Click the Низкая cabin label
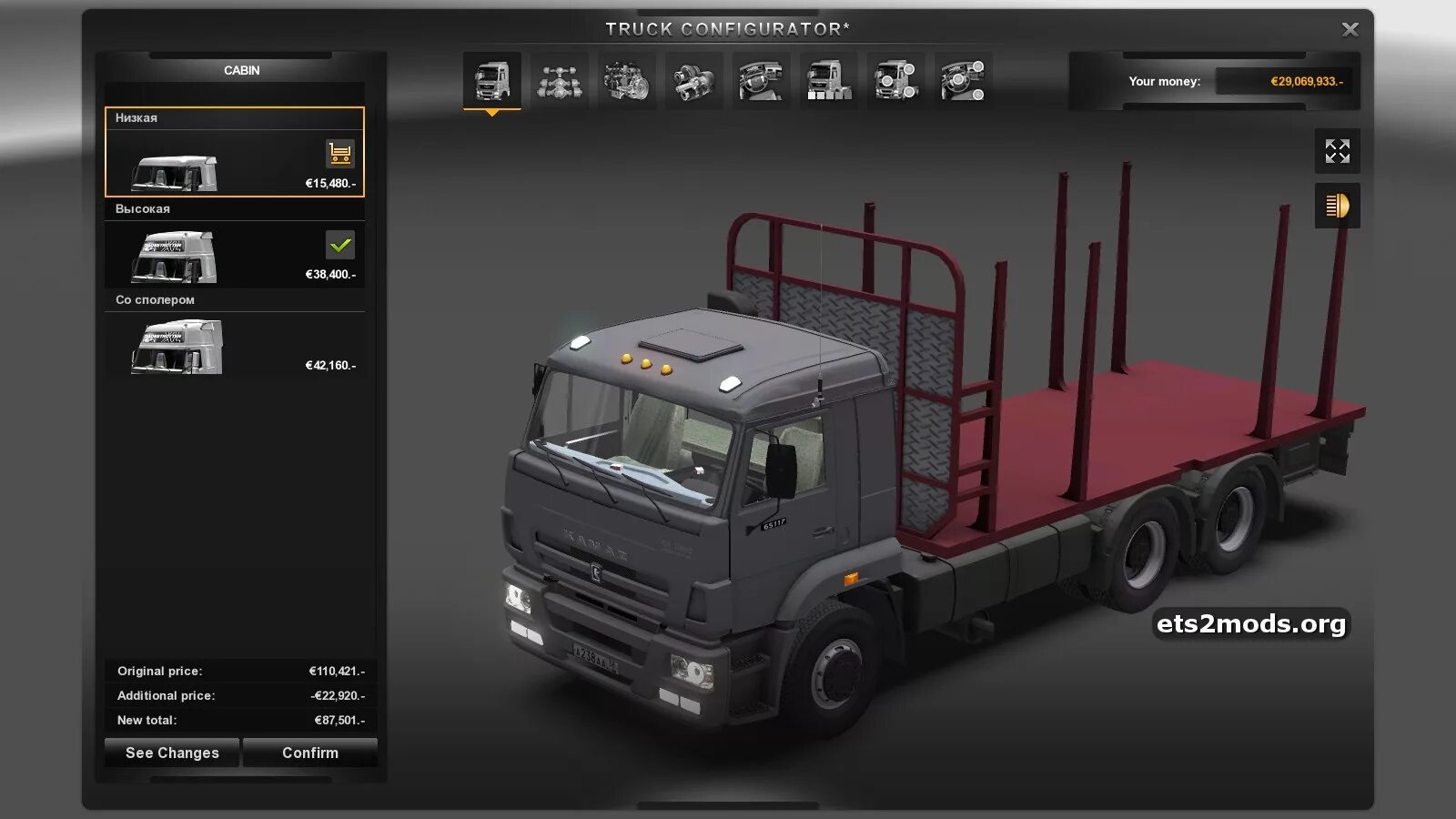The width and height of the screenshot is (1456, 819). point(136,118)
